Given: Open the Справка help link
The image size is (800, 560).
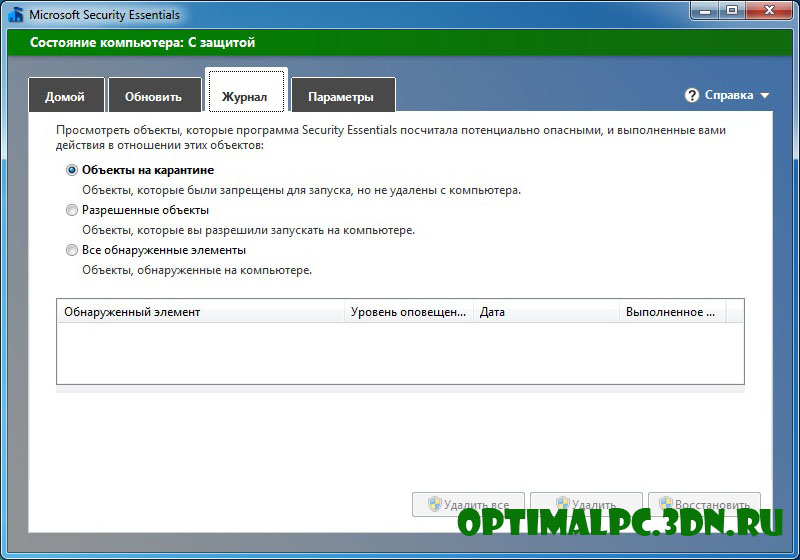Looking at the screenshot, I should [x=729, y=95].
